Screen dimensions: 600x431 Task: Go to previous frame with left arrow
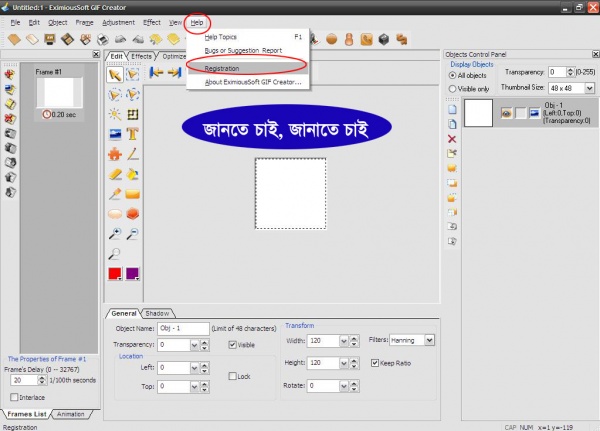156,72
